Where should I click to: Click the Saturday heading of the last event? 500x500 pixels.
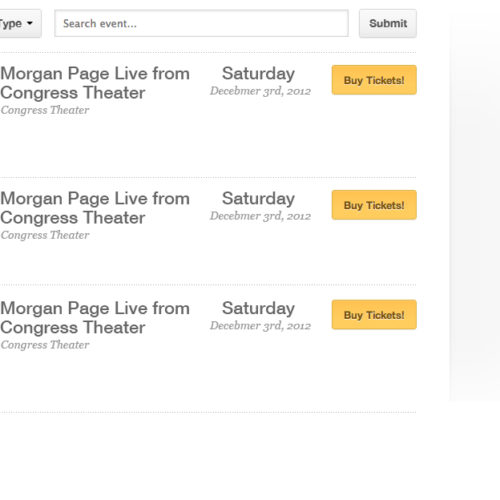(x=258, y=308)
